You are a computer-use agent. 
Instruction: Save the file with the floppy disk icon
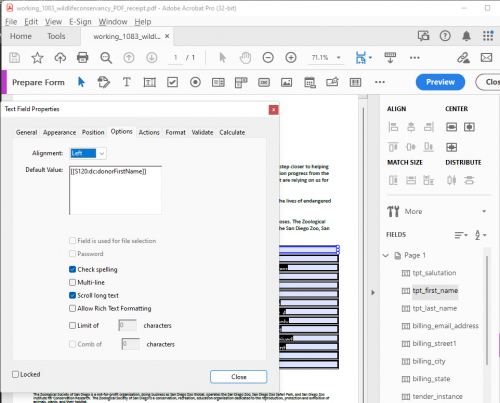click(14, 58)
